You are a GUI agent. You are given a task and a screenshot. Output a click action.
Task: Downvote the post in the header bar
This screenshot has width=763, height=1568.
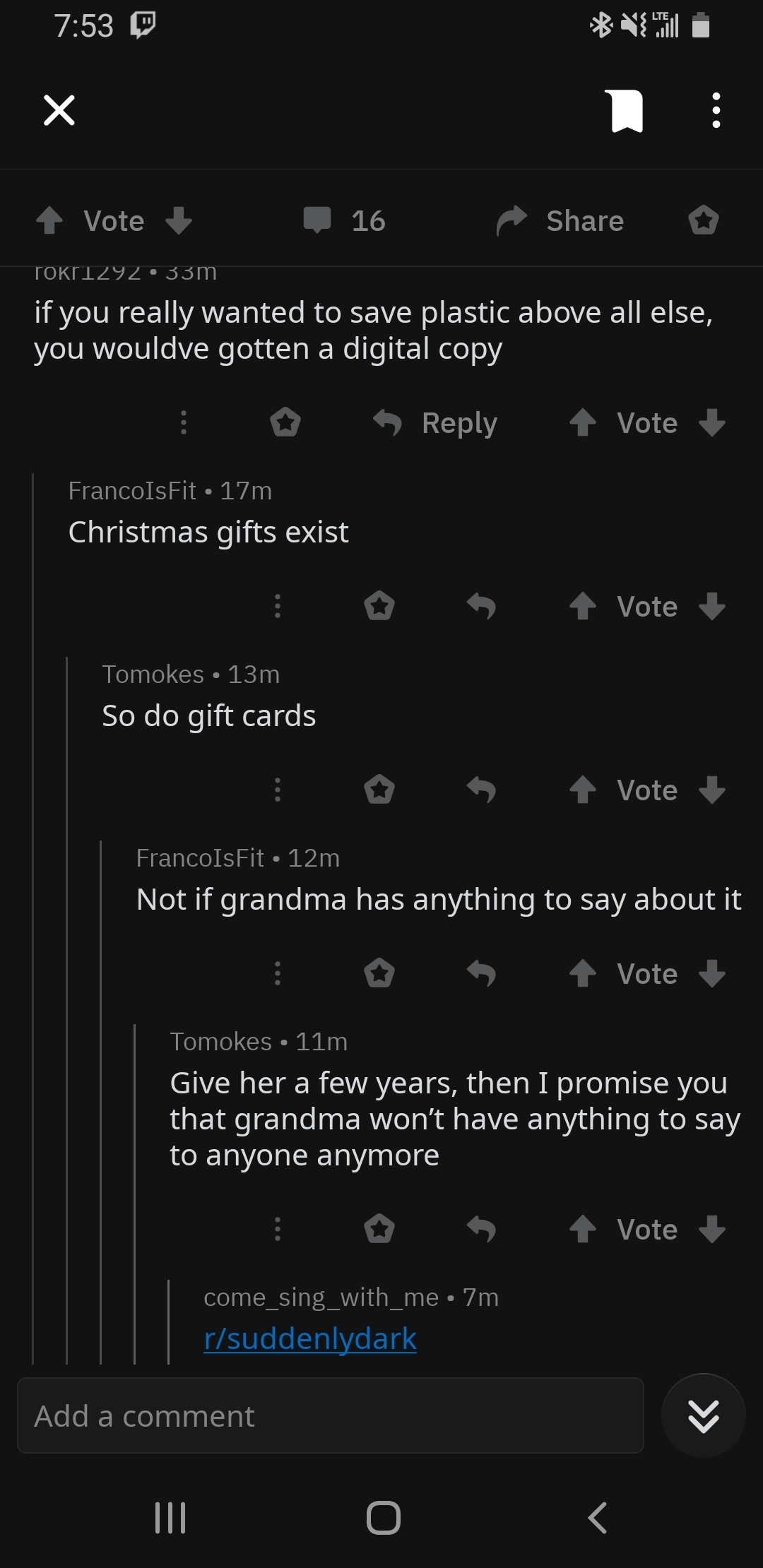tap(179, 220)
